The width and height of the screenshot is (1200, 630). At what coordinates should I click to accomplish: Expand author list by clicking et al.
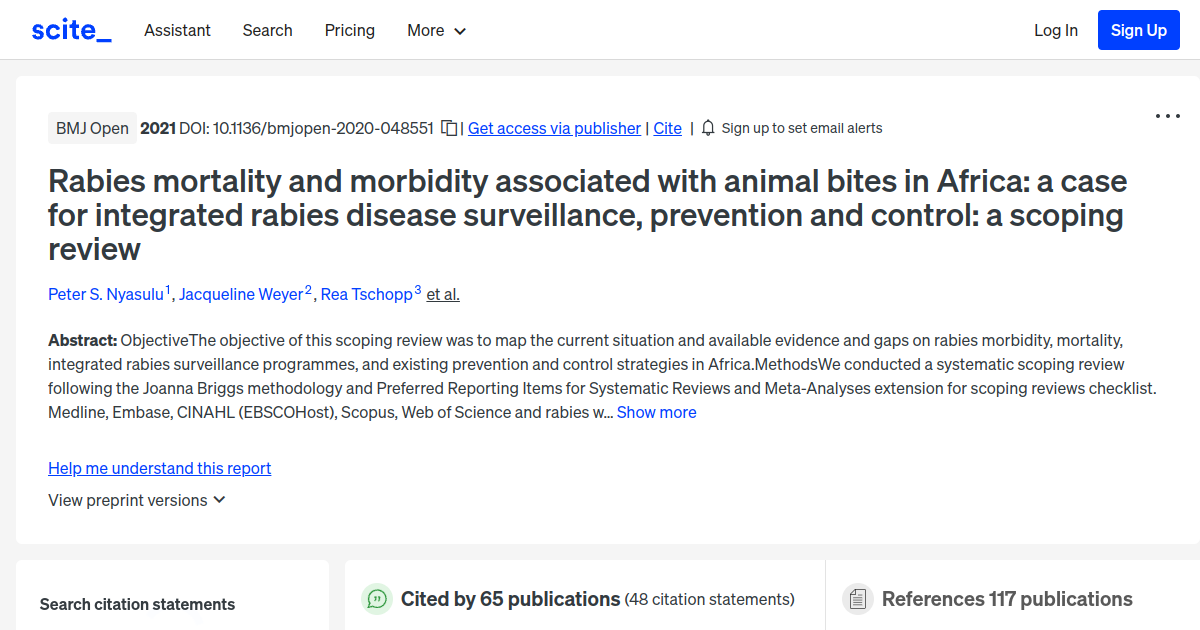tap(442, 294)
